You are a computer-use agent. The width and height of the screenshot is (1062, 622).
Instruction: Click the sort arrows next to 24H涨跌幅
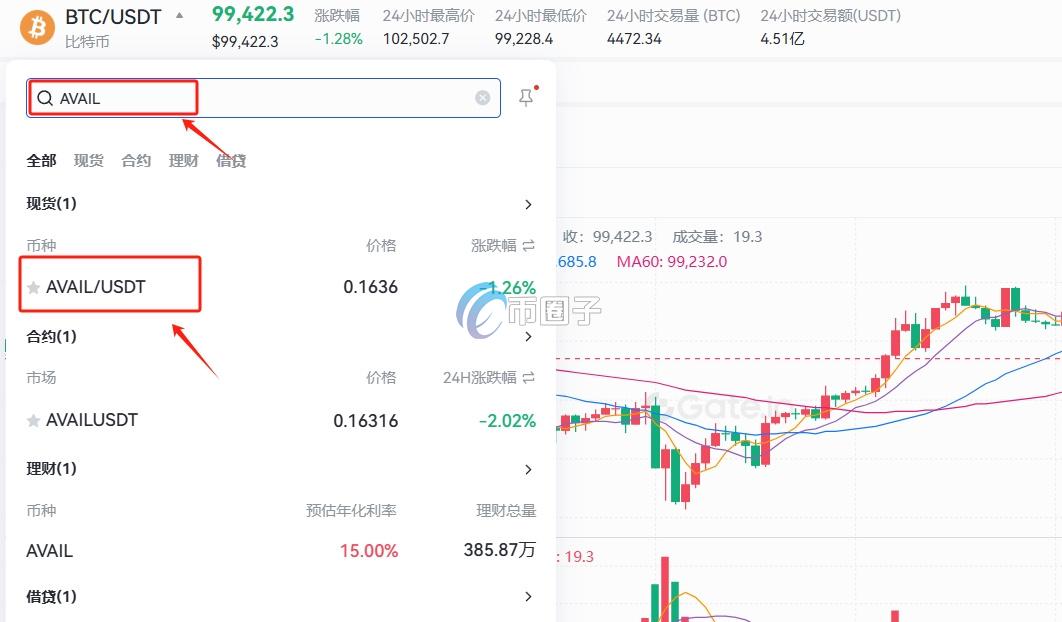coord(528,378)
